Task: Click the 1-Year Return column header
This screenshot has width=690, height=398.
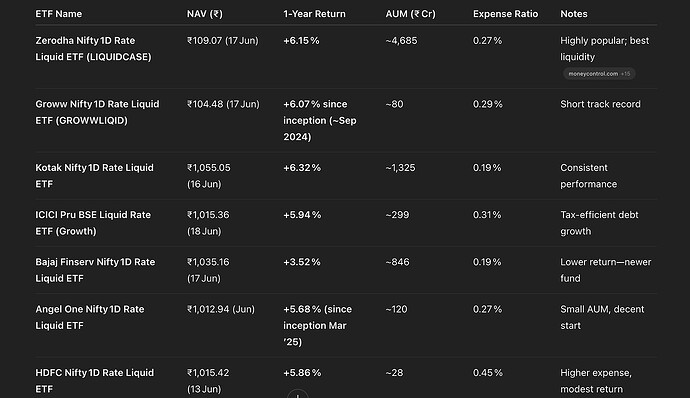Action: click(314, 14)
